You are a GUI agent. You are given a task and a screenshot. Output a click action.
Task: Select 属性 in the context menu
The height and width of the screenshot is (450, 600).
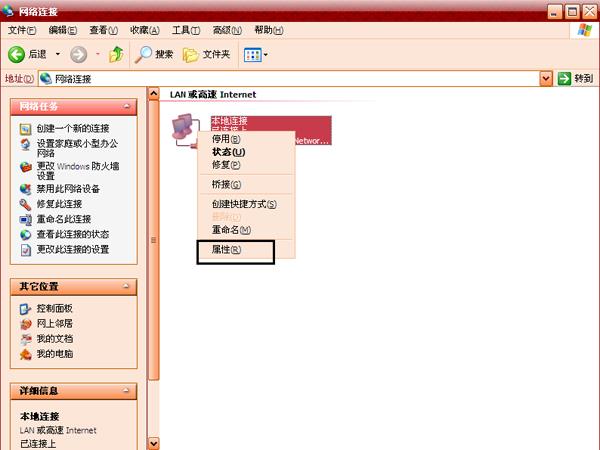coord(226,250)
